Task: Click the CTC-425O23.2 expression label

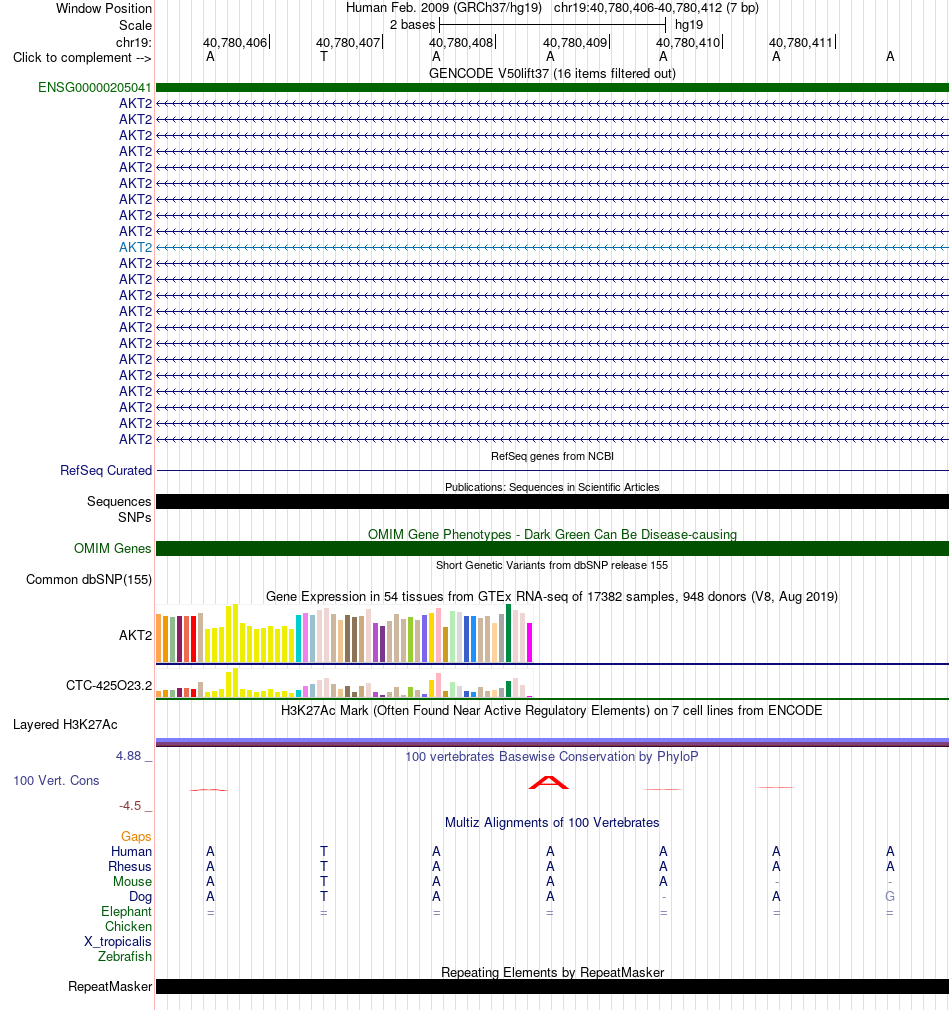Action: coord(109,685)
